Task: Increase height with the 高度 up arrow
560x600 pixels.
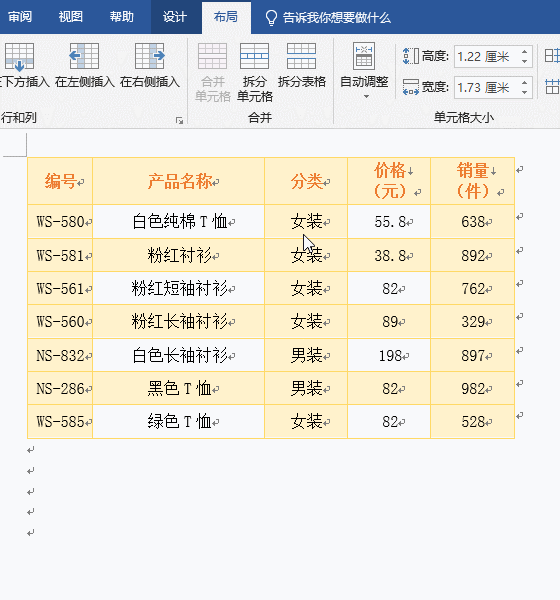Action: [524, 52]
